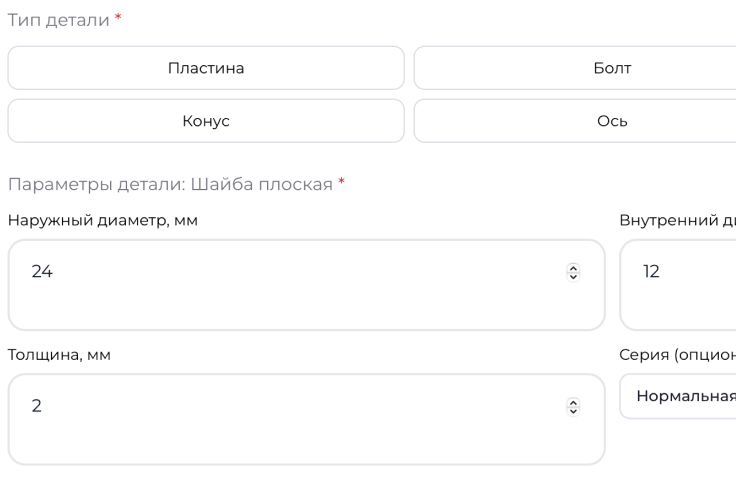Image resolution: width=736 pixels, height=478 pixels.
Task: Click the value 2 in thickness field
Action: point(37,406)
